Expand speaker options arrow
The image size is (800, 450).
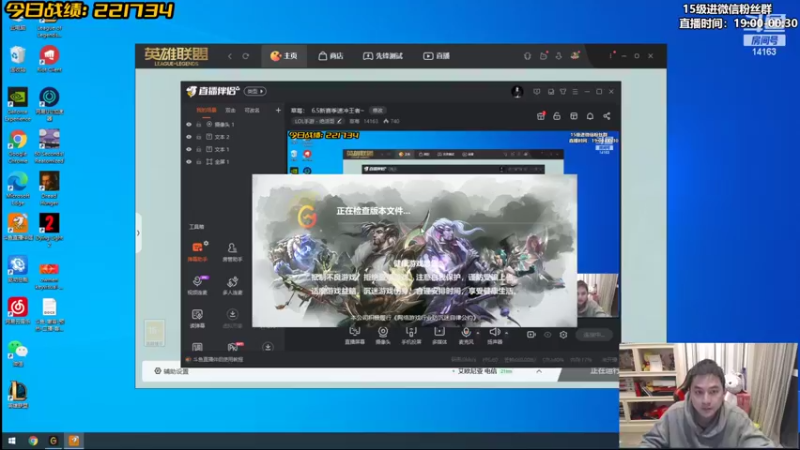[x=507, y=333]
